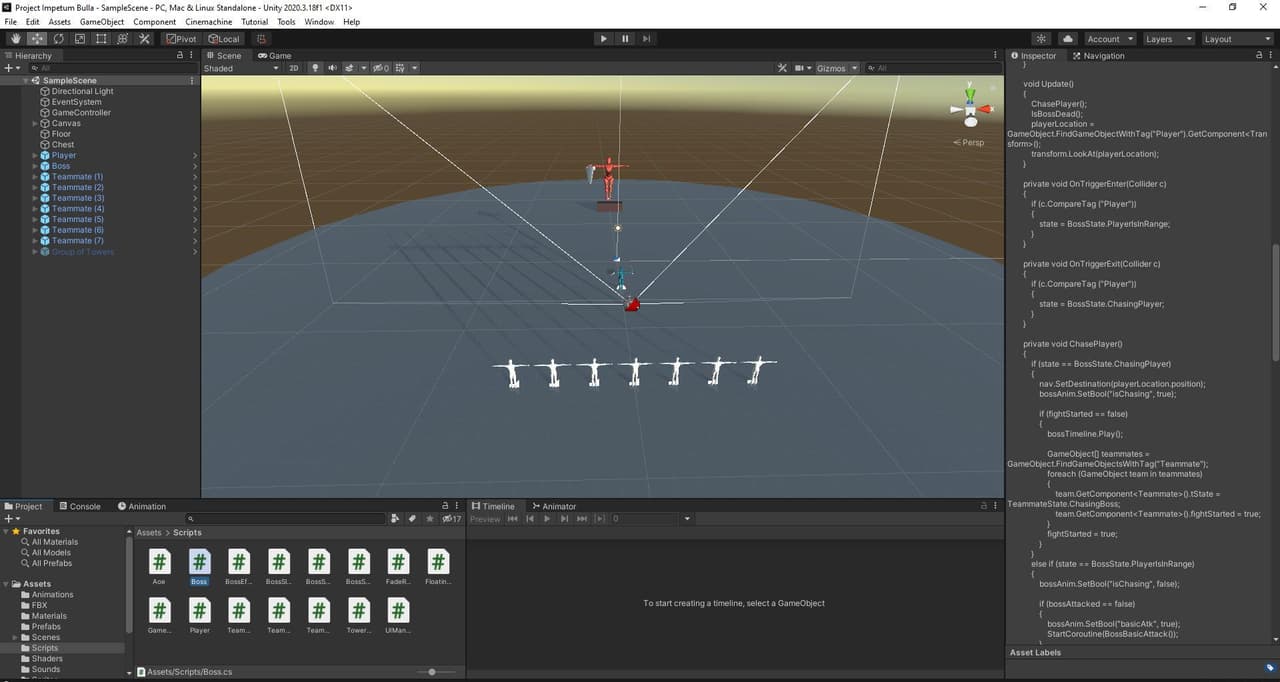
Task: Toggle hidden packages visibility count
Action: coord(452,519)
